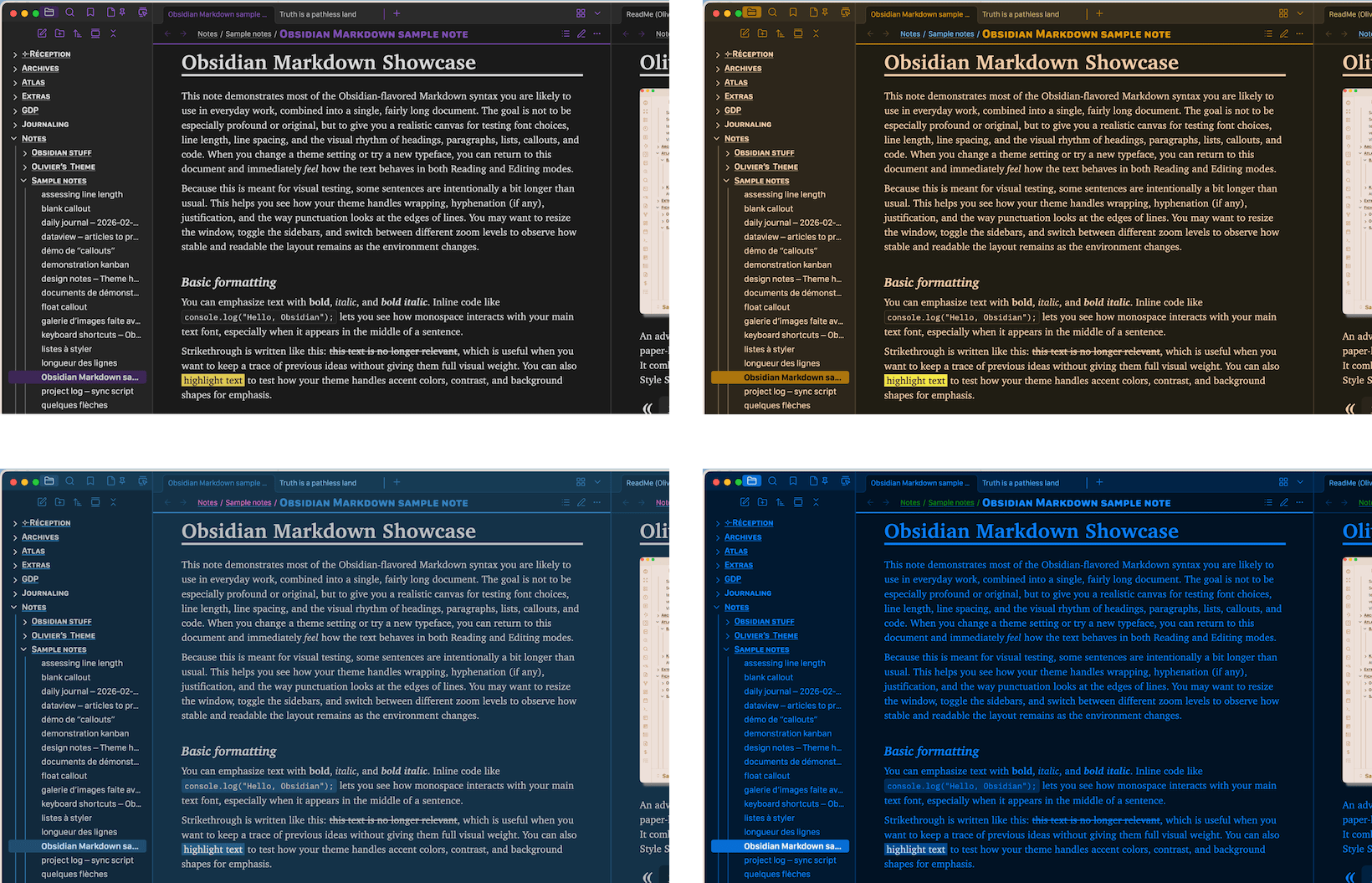
Task: Open 'longueur des lignes' note in the gold window
Action: (782, 363)
